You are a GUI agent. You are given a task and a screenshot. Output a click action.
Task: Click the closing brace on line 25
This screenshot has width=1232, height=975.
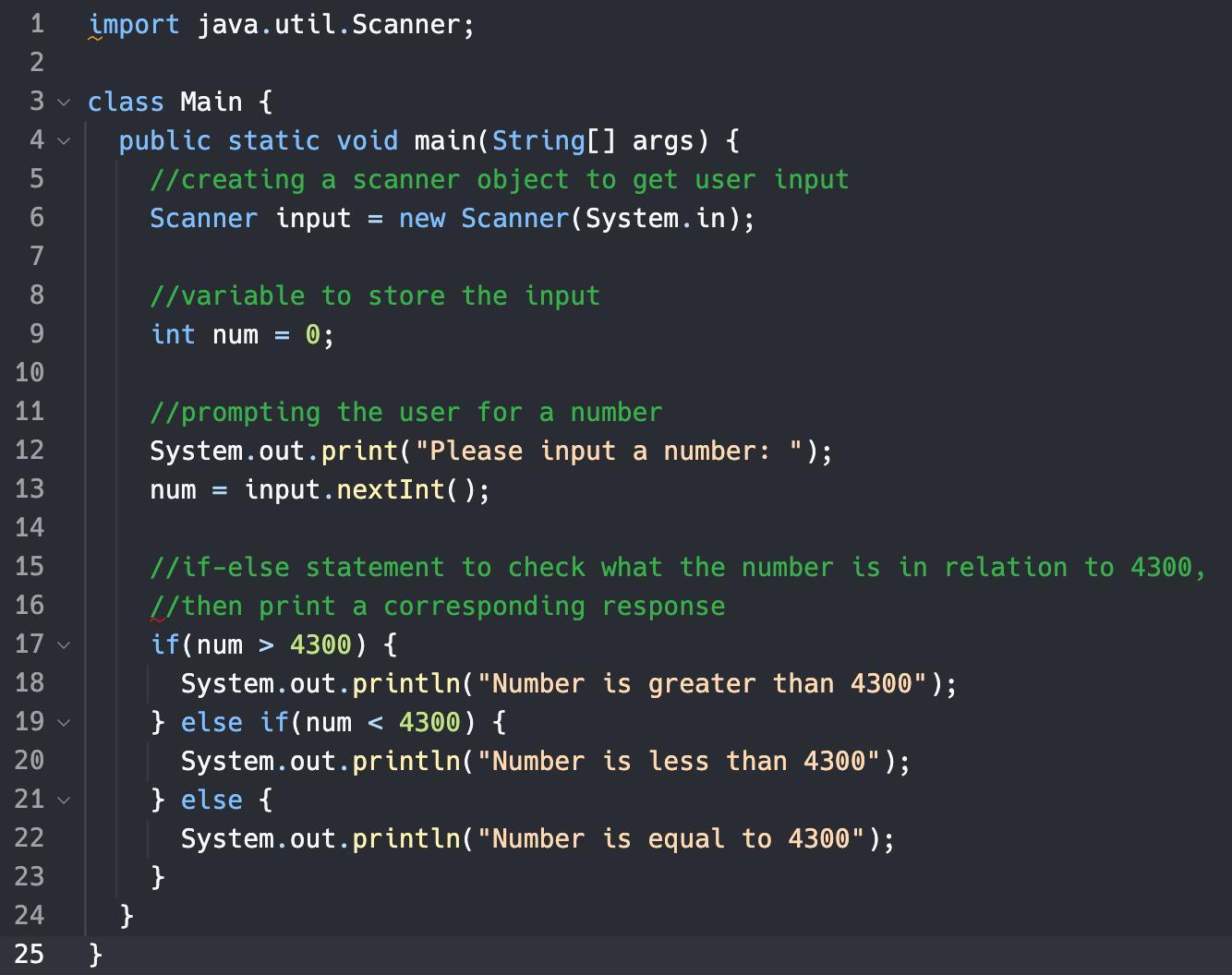click(x=96, y=953)
